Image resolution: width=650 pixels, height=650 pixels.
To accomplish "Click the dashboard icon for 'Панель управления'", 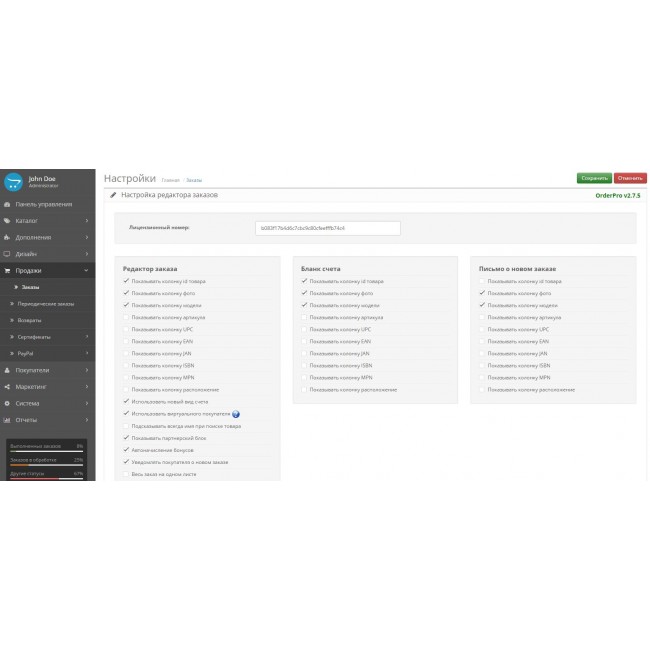I will 7,204.
